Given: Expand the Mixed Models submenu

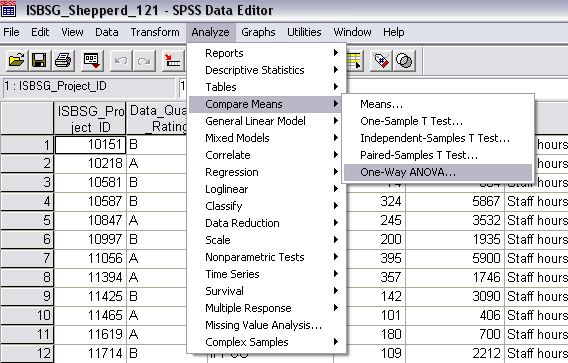Looking at the screenshot, I should (267, 138).
